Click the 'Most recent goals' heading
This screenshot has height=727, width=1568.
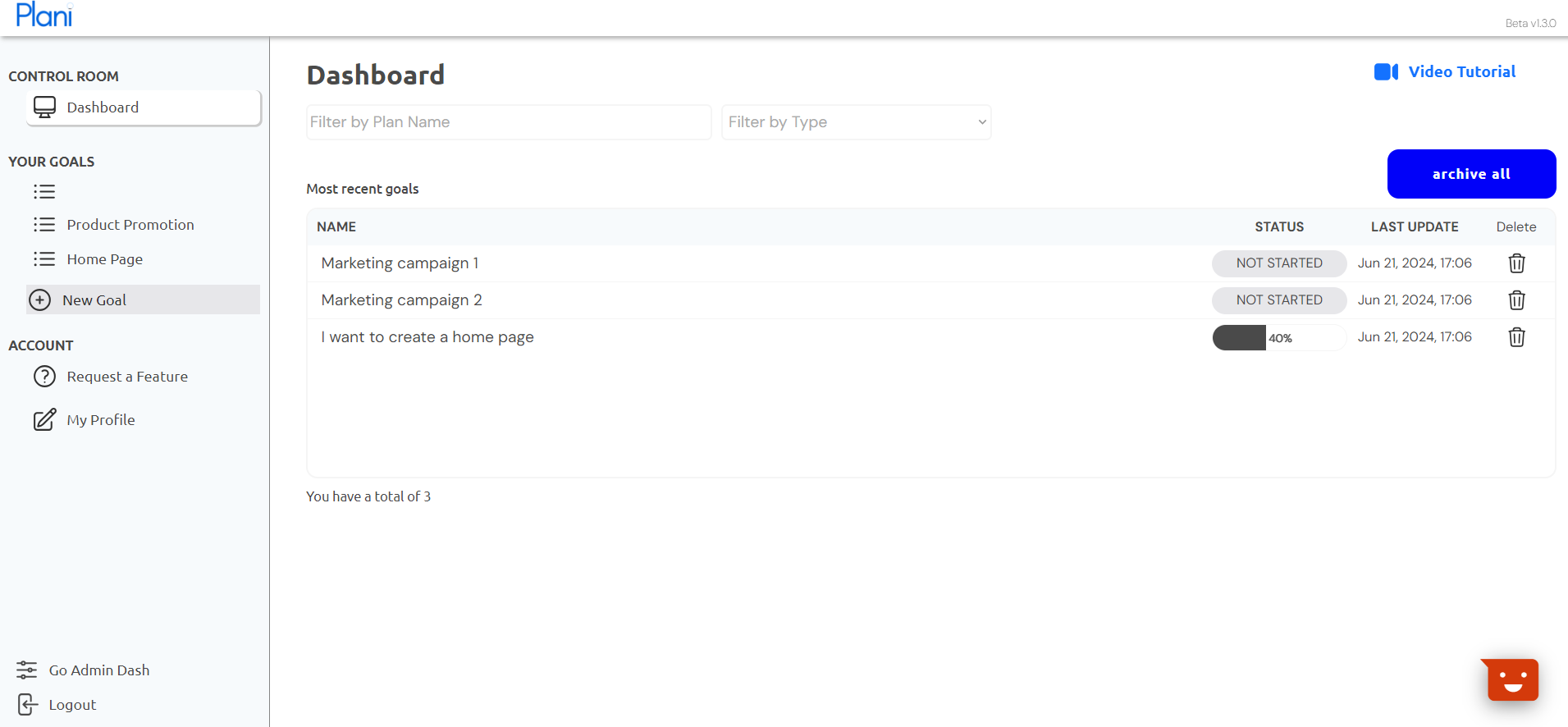(363, 189)
